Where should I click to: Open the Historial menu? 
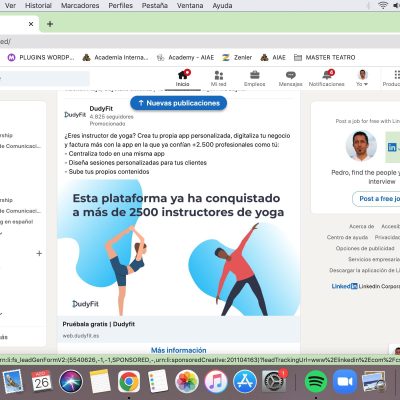pyautogui.click(x=38, y=6)
